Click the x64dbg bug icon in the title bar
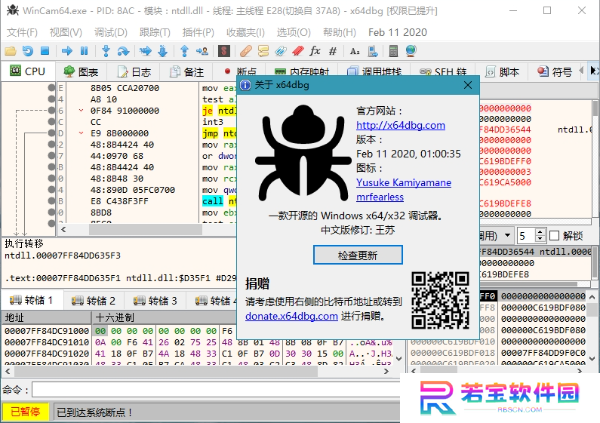Screen dimensions: 600x423 pyautogui.click(x=13, y=10)
